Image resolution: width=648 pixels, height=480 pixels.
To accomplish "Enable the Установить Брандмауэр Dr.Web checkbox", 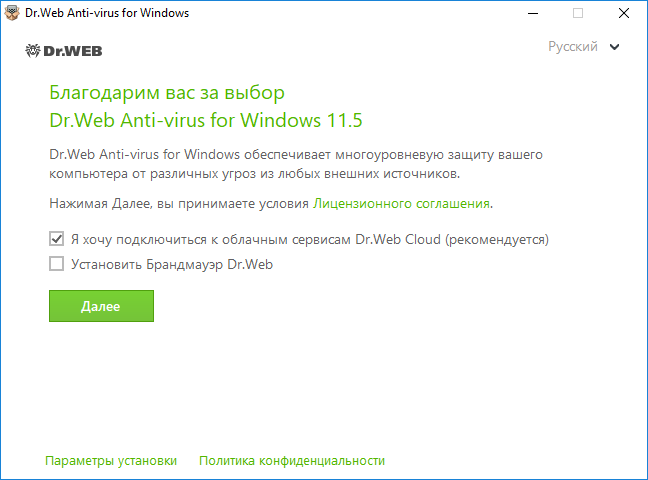I will click(57, 264).
